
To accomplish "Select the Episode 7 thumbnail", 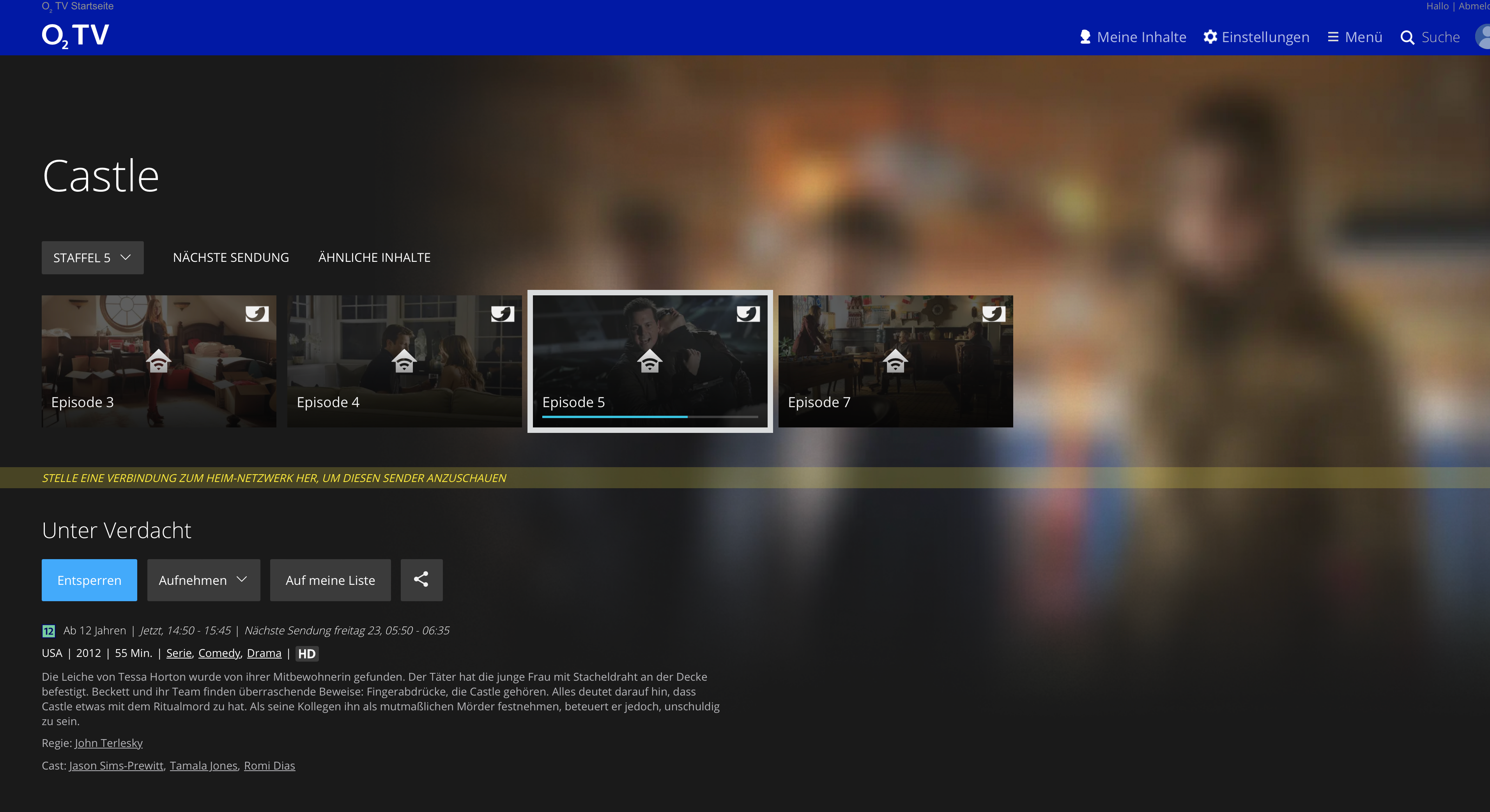I will click(x=895, y=361).
